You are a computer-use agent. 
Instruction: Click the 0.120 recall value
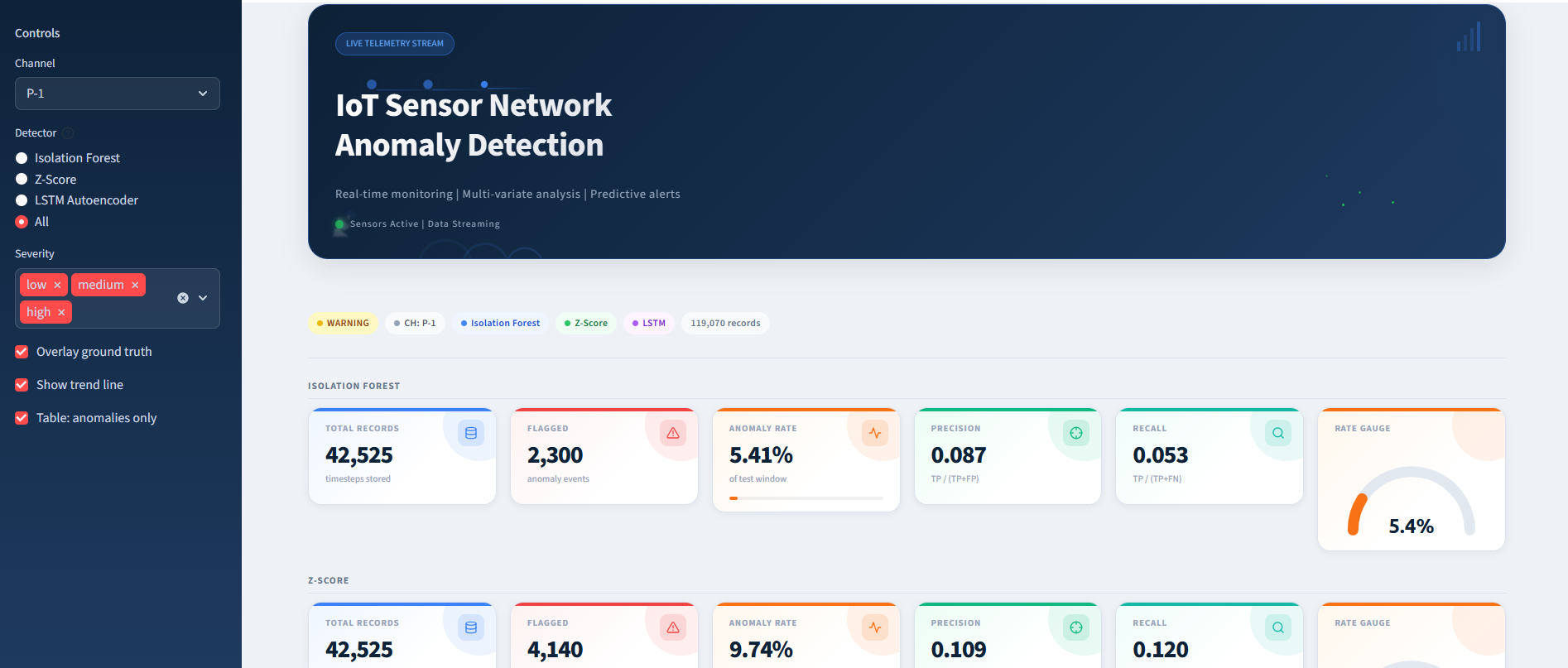point(1161,650)
